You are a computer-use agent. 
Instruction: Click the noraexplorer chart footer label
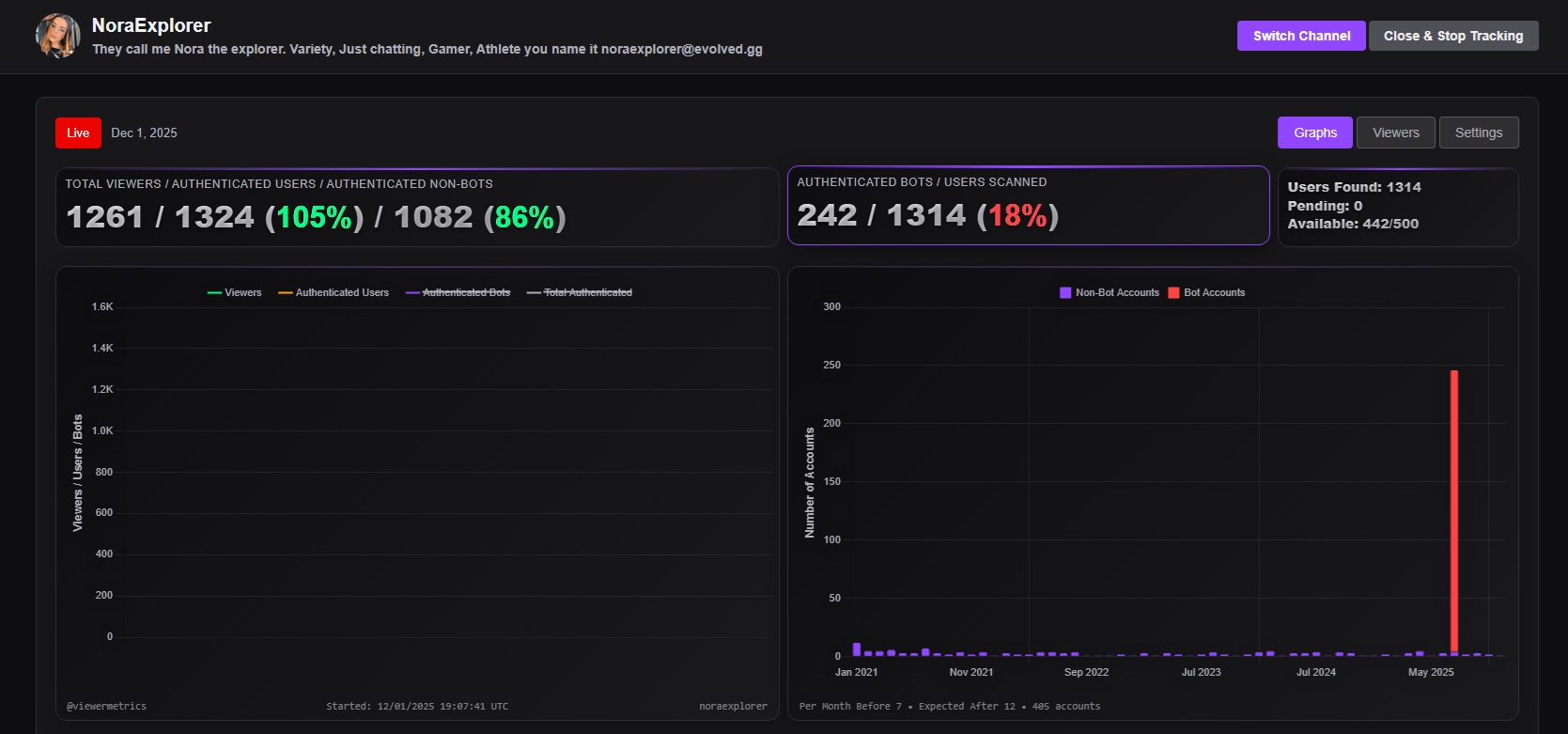click(x=733, y=706)
